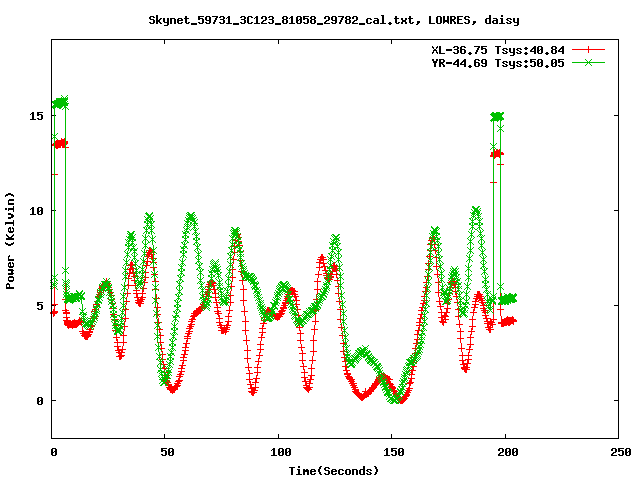640x480 pixels.
Task: Click the plot title Skynet_59731_3C123_81058_29782_cal.txt
Action: point(333,20)
